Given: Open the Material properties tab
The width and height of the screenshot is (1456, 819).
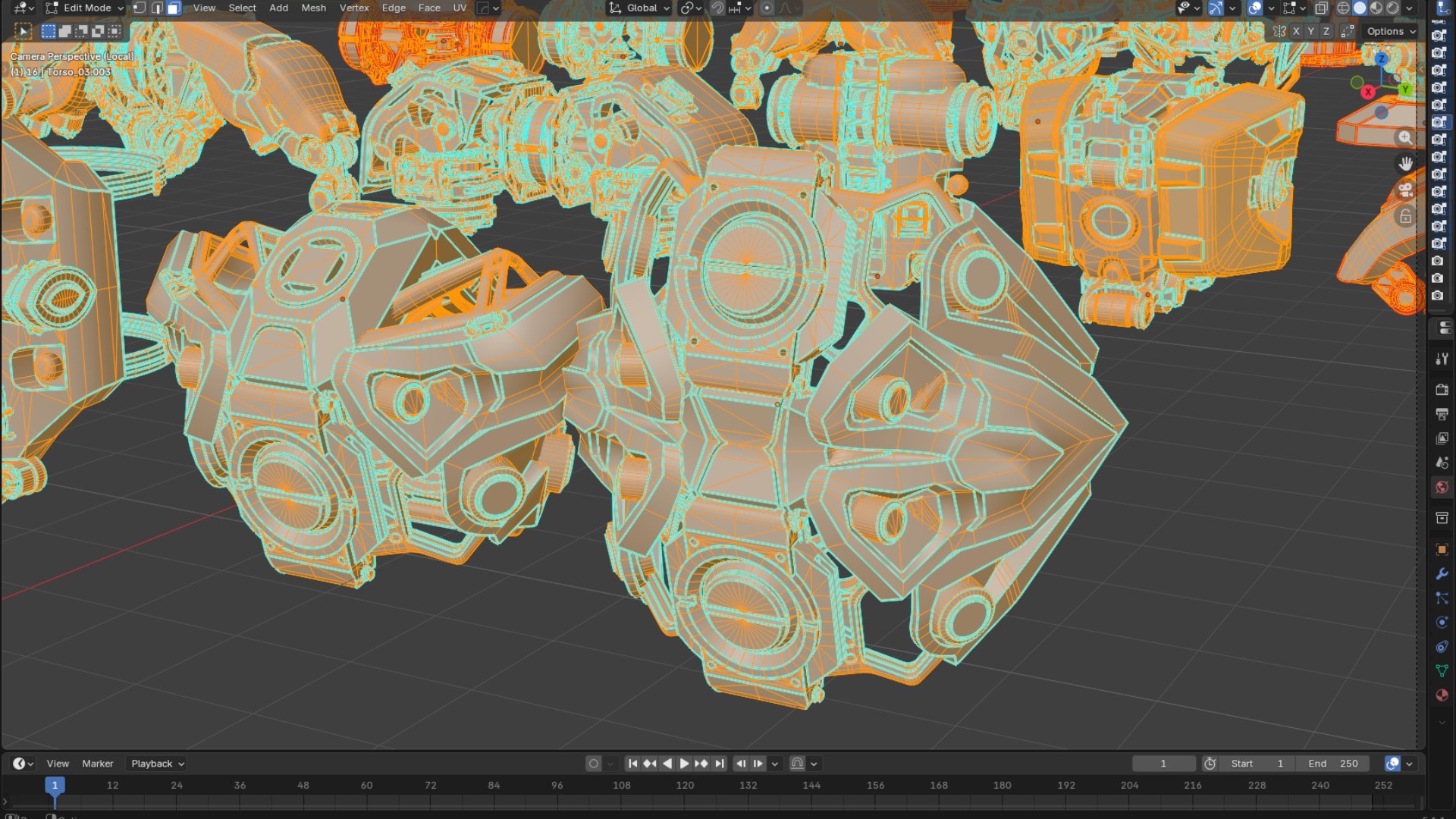Looking at the screenshot, I should click(x=1442, y=695).
